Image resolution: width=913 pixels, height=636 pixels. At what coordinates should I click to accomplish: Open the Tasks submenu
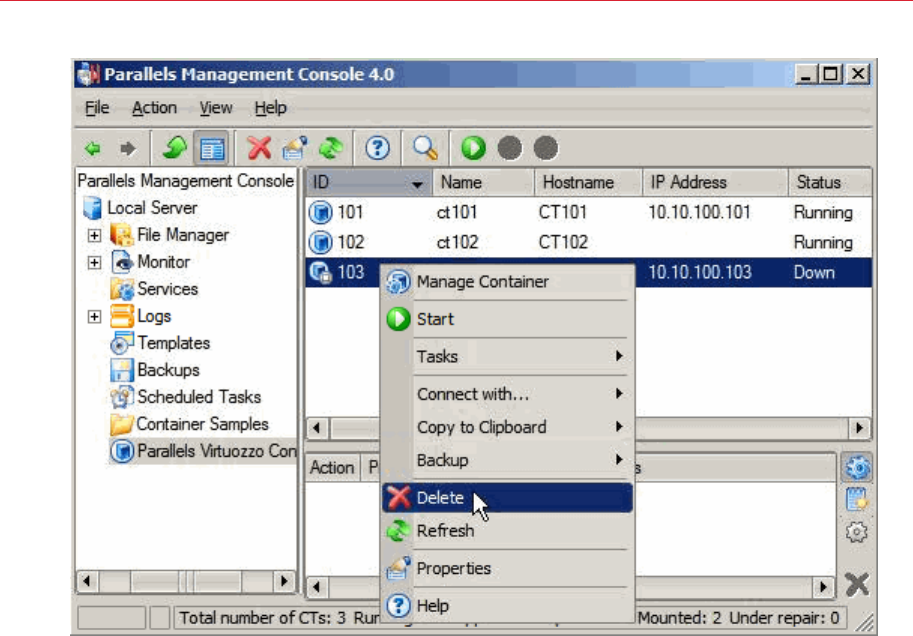coord(507,356)
